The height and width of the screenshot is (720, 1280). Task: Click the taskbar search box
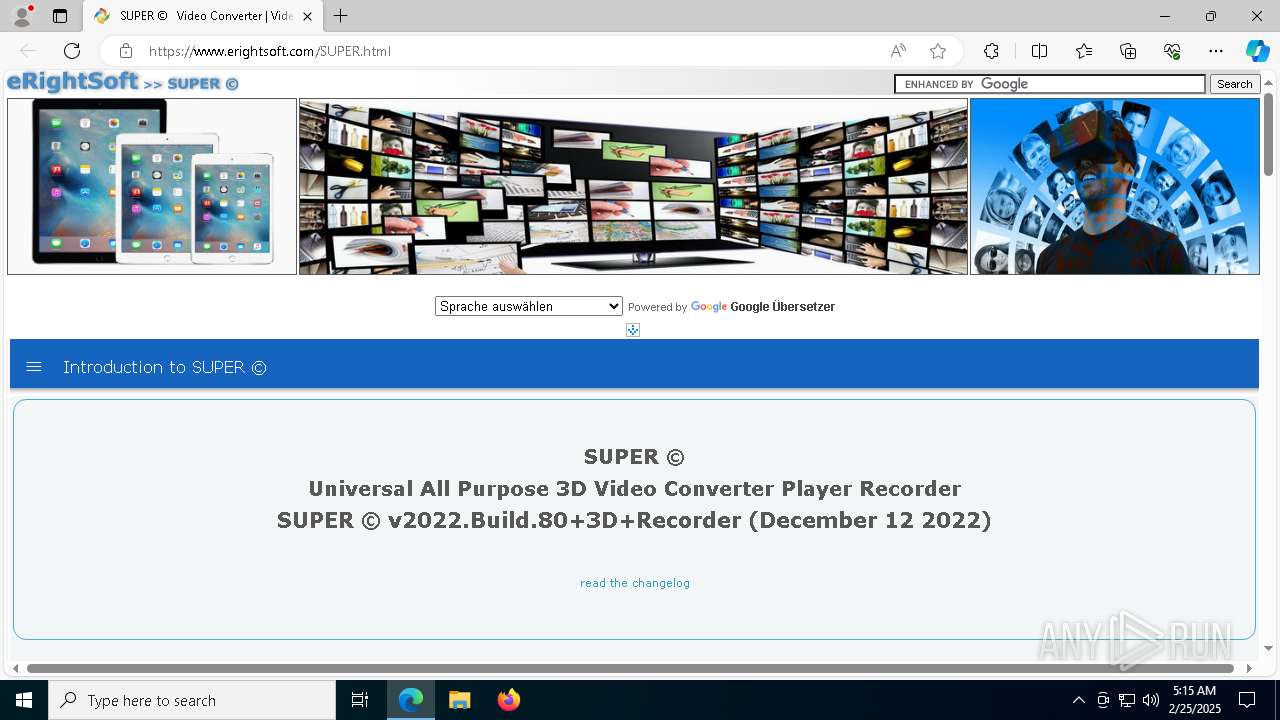point(192,700)
